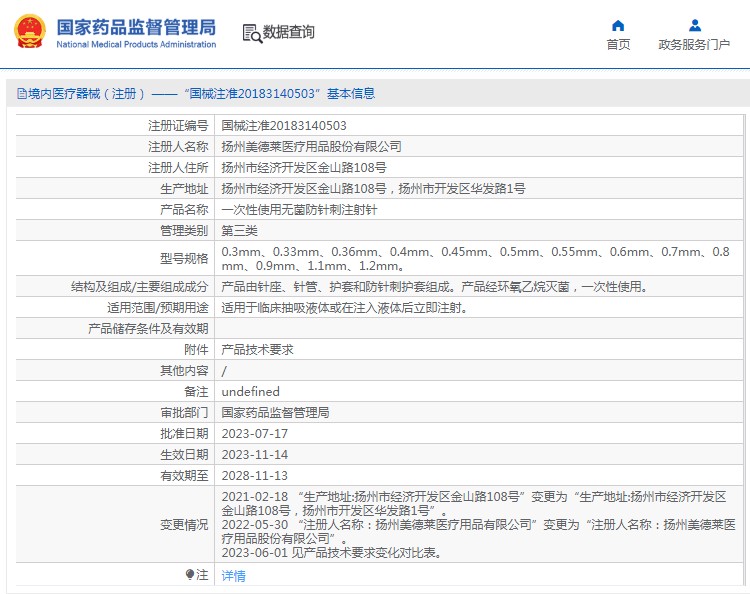The width and height of the screenshot is (750, 594).
Task: Select the 2022-05-30 change record line
Action: pos(478,531)
